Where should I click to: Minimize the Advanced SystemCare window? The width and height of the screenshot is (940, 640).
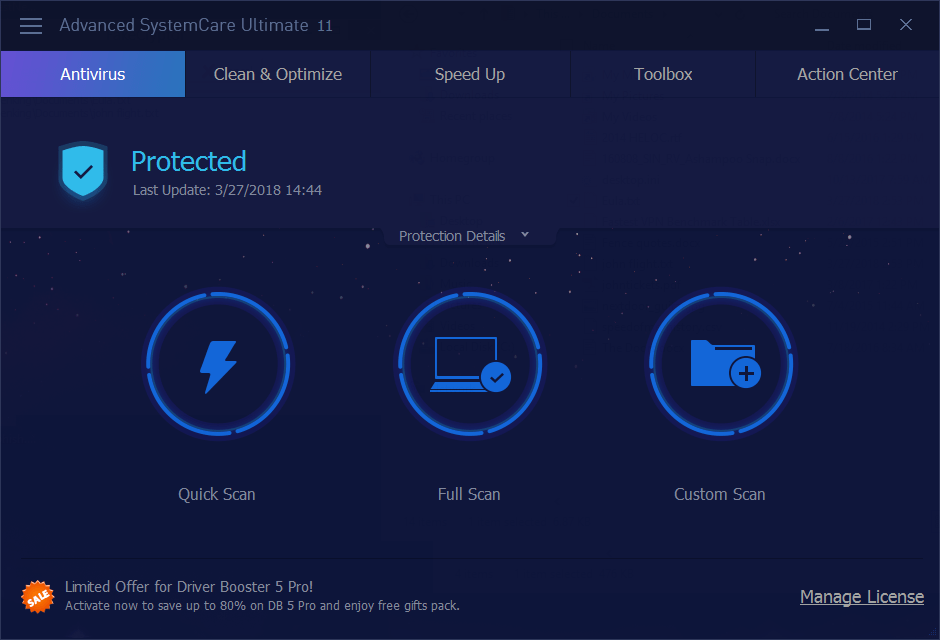pos(822,25)
